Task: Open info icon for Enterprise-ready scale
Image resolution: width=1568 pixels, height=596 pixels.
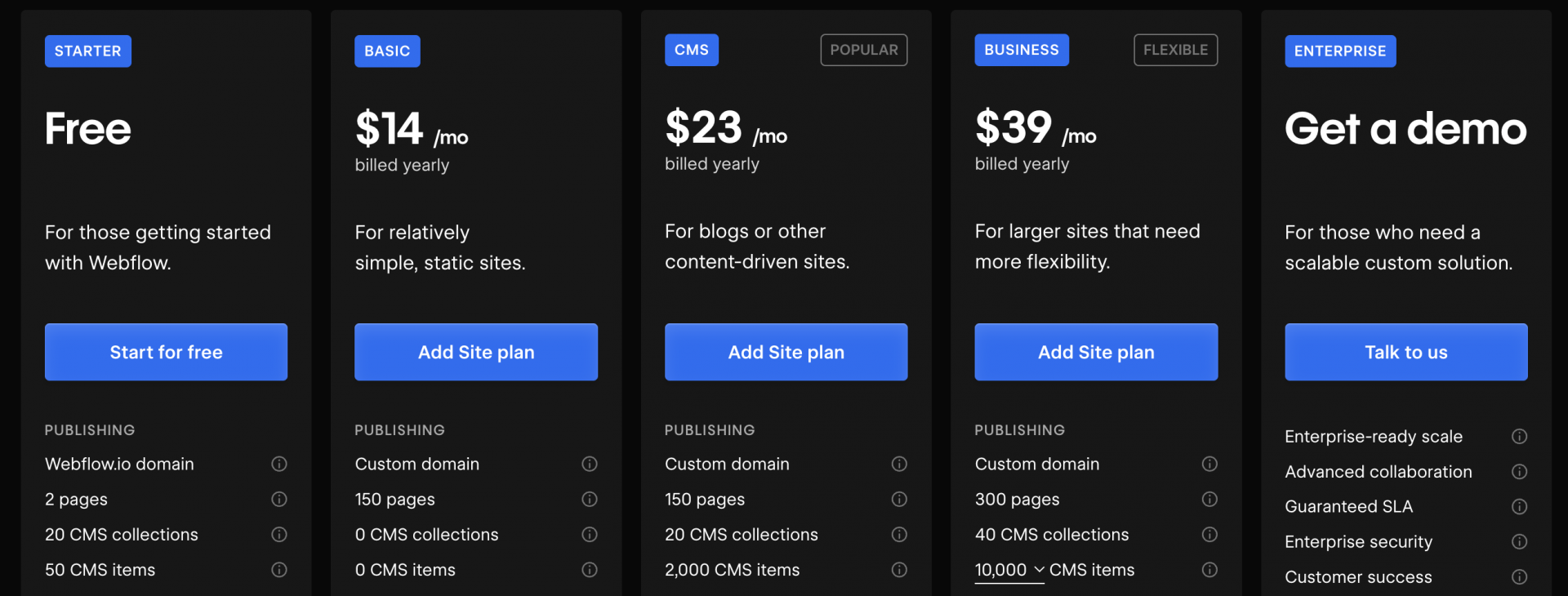Action: click(1519, 436)
